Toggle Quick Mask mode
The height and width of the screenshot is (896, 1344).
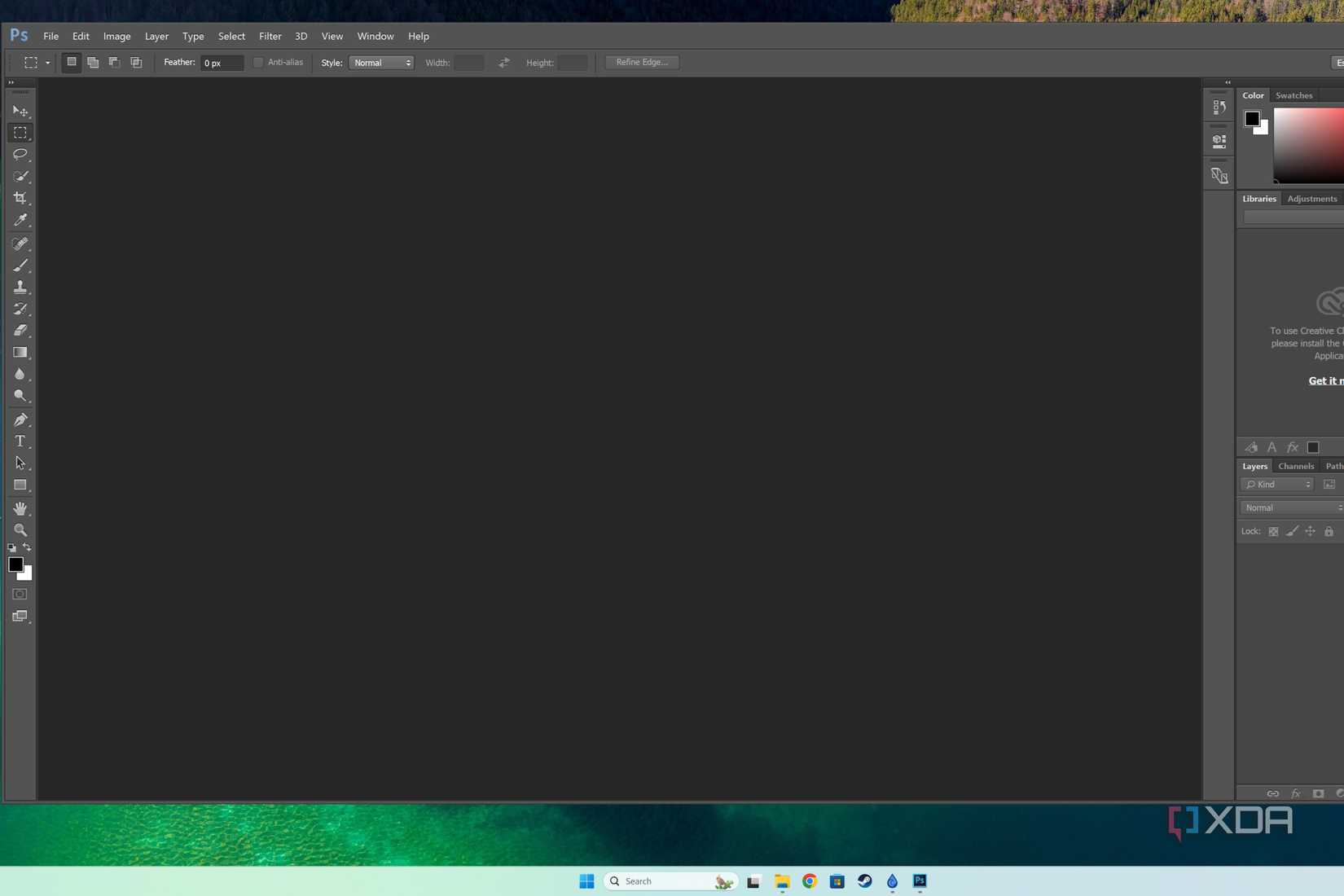pos(20,595)
